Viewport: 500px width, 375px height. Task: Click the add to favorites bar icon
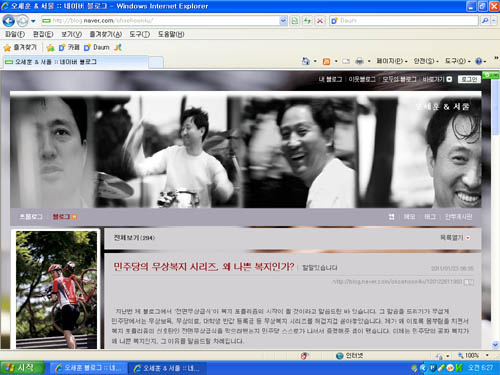(50, 48)
